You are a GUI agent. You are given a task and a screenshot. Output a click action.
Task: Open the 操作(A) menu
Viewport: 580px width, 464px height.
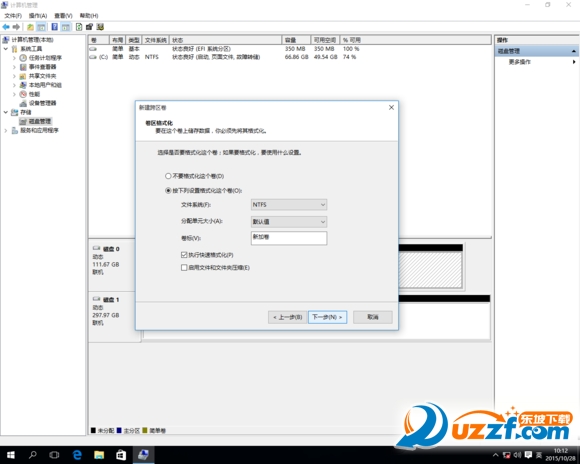pyautogui.click(x=38, y=16)
